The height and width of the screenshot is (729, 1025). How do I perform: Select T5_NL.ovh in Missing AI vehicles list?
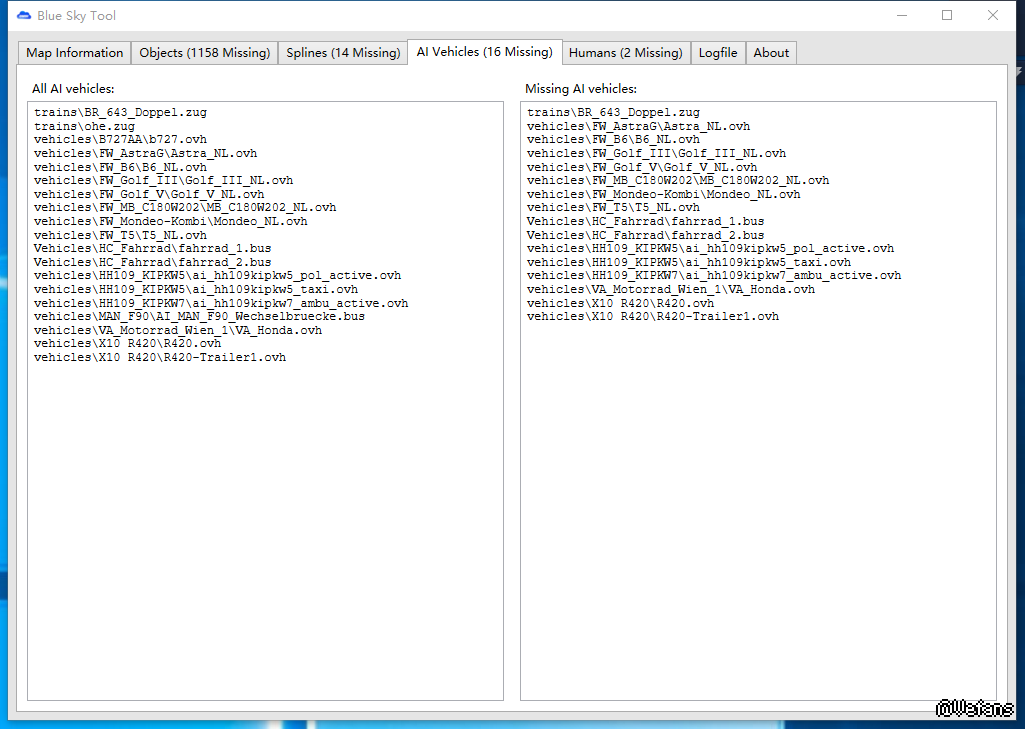click(x=613, y=207)
